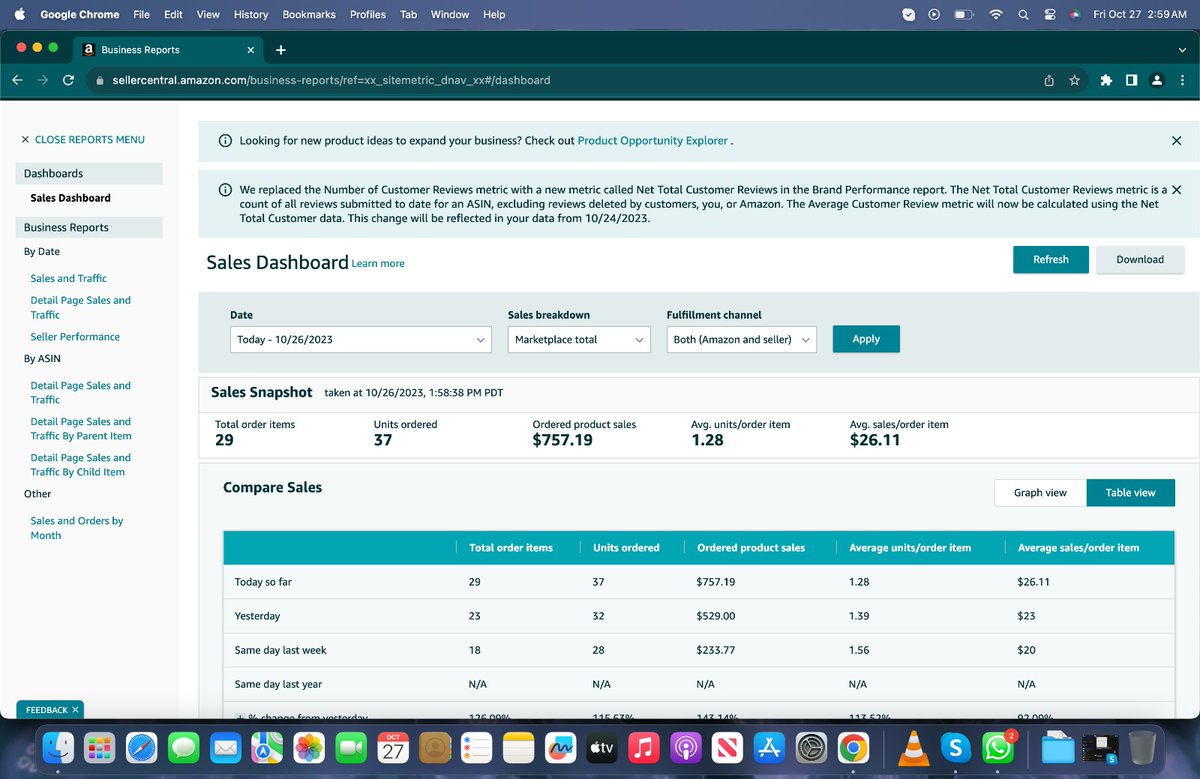Open the Chrome History menu
1200x779 pixels.
[251, 15]
